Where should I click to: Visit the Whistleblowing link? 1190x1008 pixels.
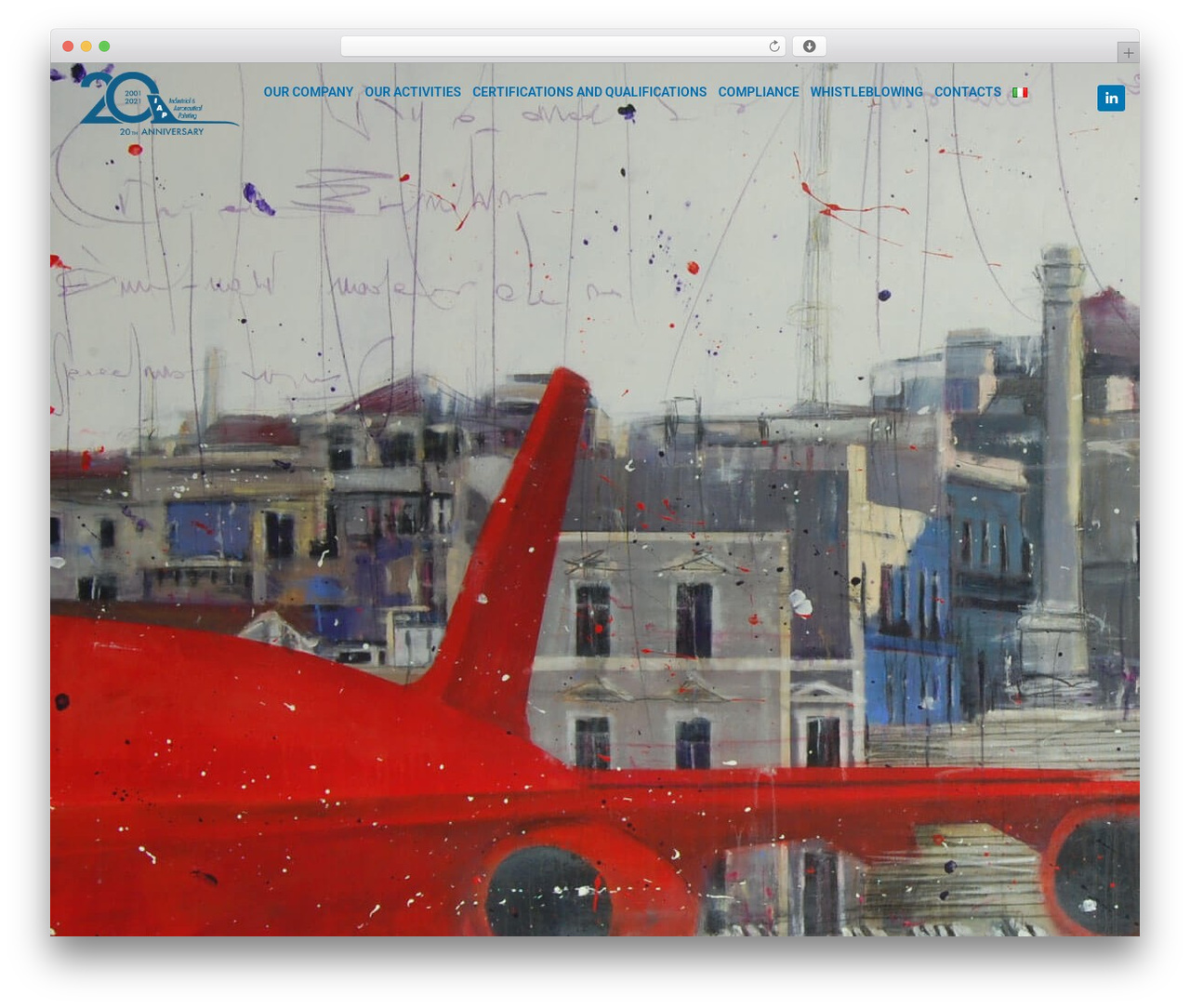[x=866, y=92]
